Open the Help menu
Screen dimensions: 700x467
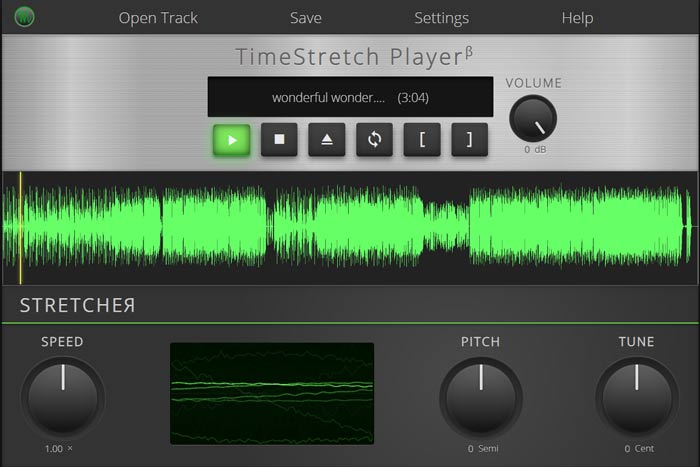click(x=577, y=18)
